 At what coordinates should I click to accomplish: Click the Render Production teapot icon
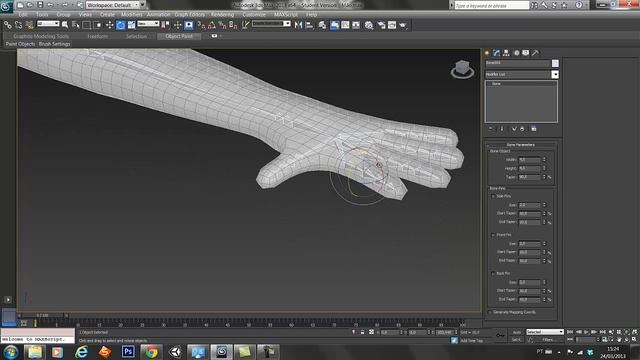tap(403, 25)
